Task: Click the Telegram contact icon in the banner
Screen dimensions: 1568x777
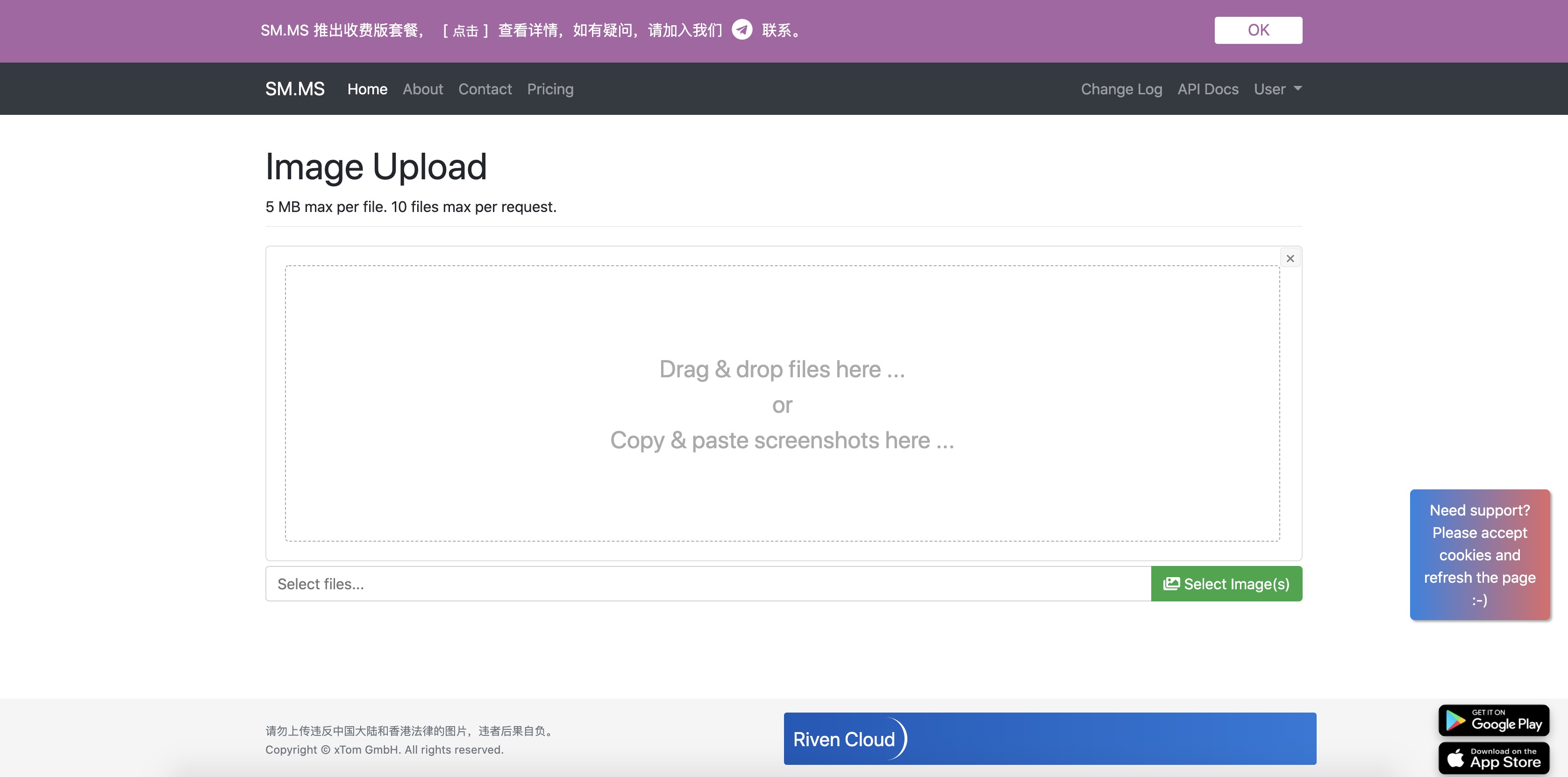Action: point(742,30)
